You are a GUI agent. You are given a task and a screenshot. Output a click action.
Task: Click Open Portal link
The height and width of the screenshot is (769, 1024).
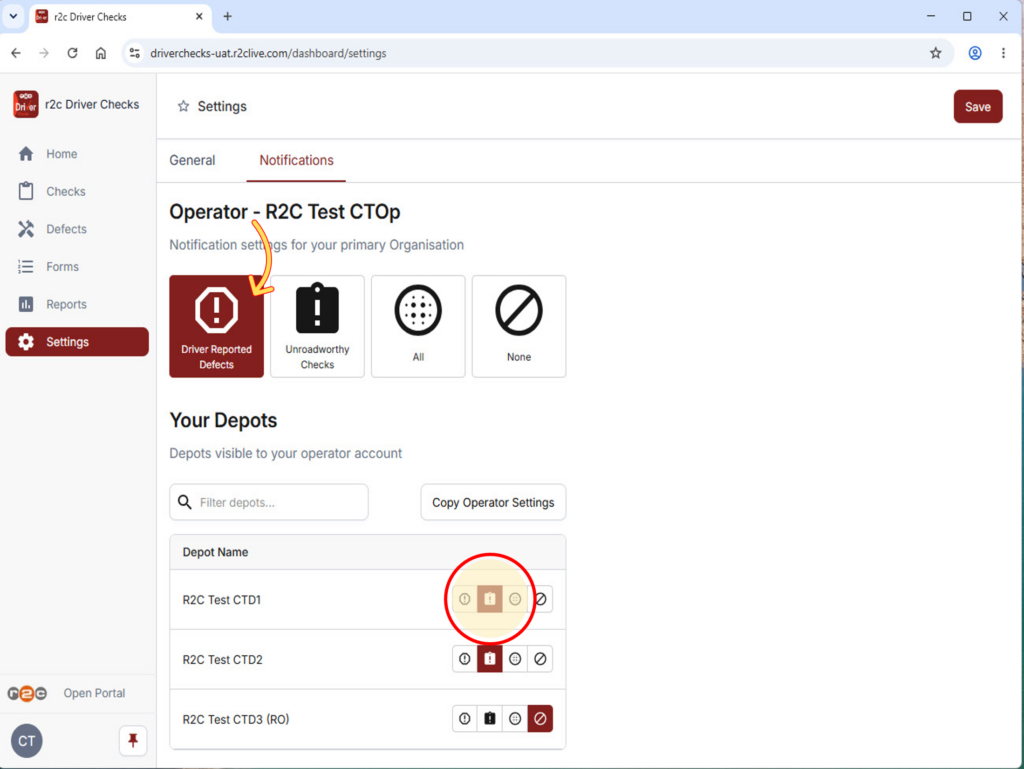pyautogui.click(x=94, y=693)
